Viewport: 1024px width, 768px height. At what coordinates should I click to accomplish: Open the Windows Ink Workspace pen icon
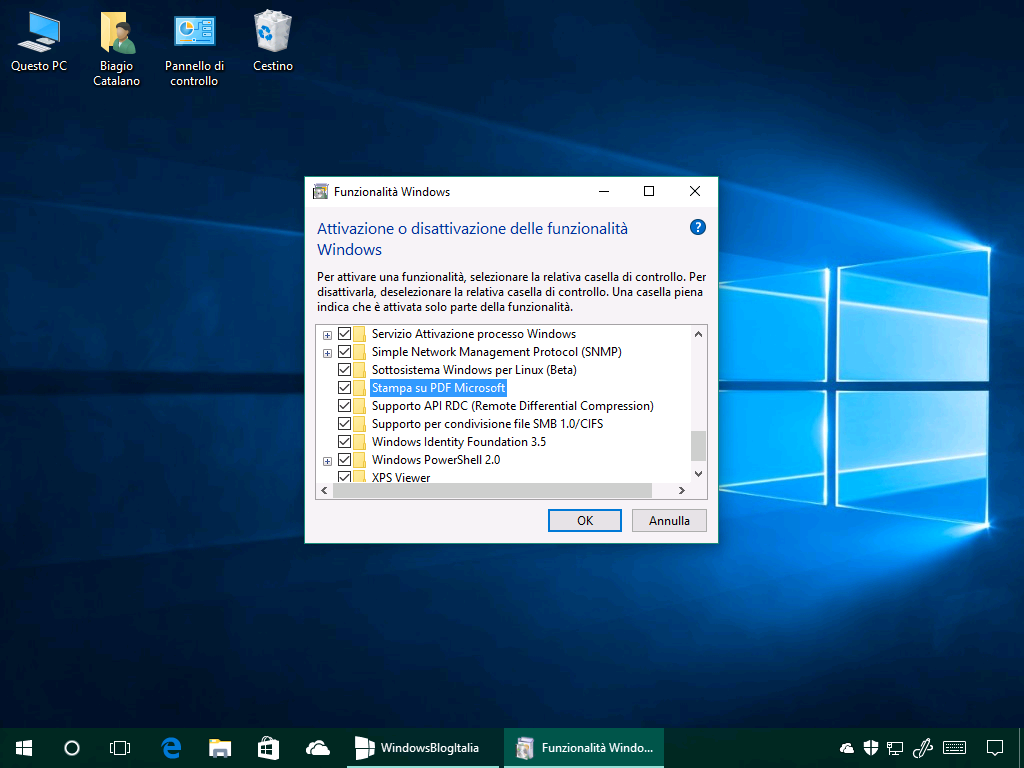pyautogui.click(x=922, y=748)
